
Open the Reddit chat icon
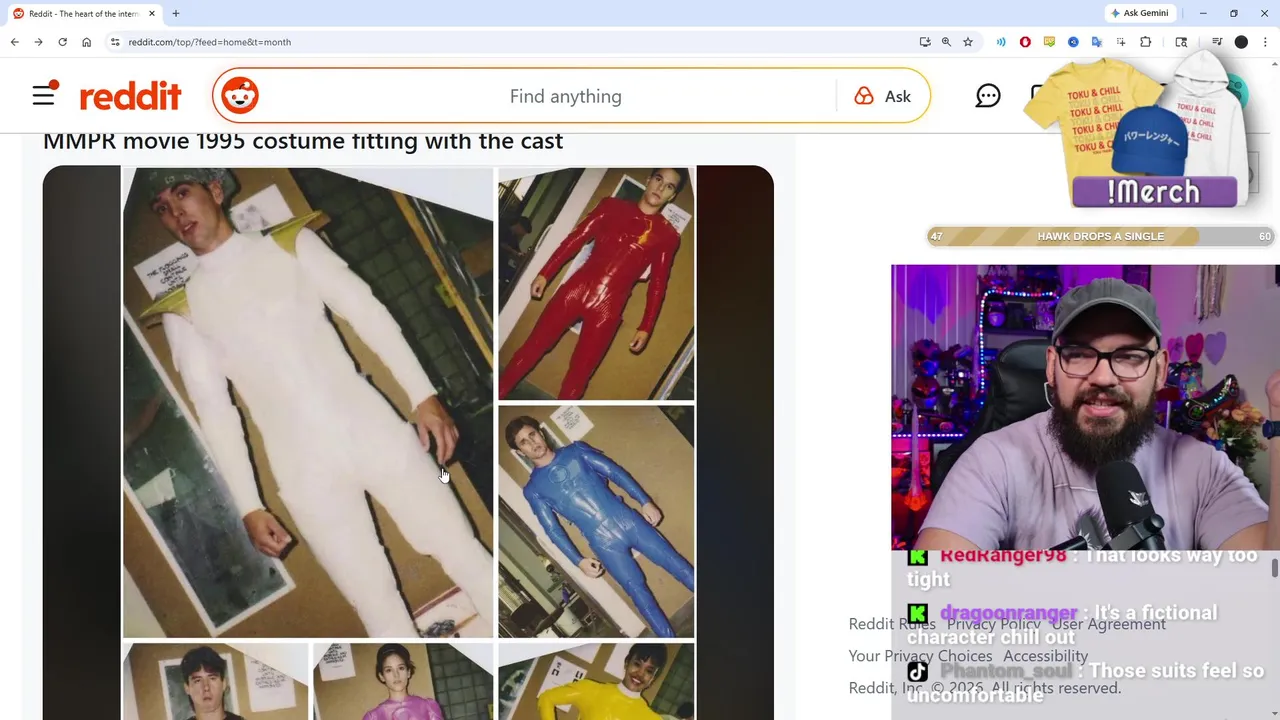988,96
